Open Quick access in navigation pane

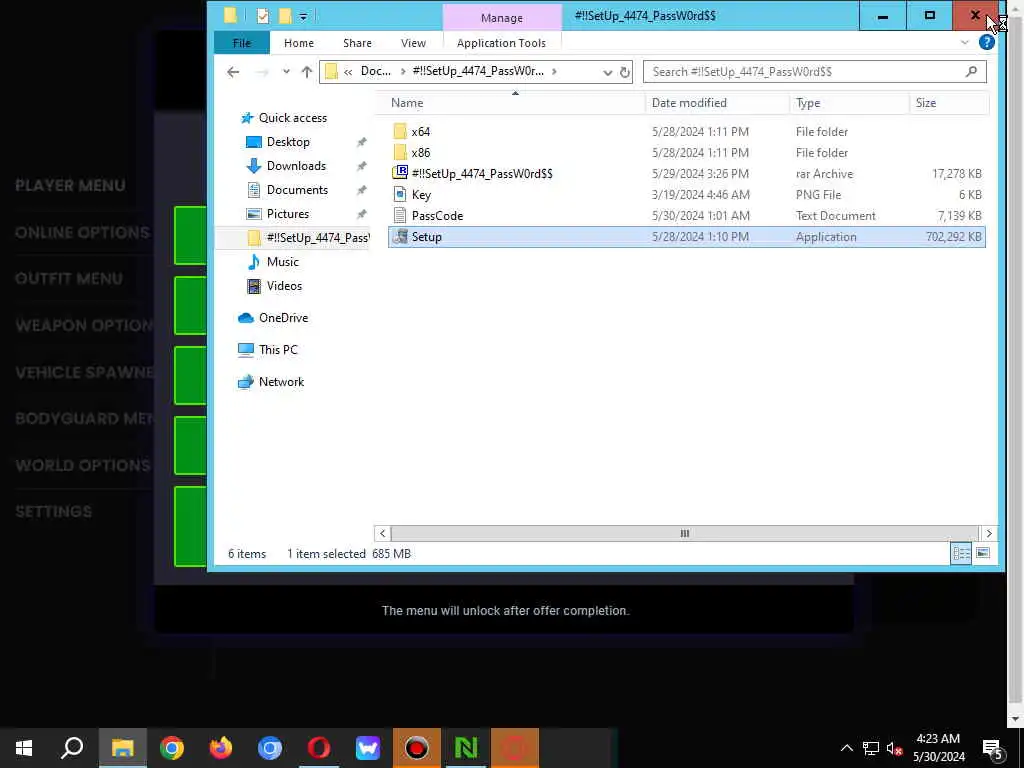tap(293, 118)
